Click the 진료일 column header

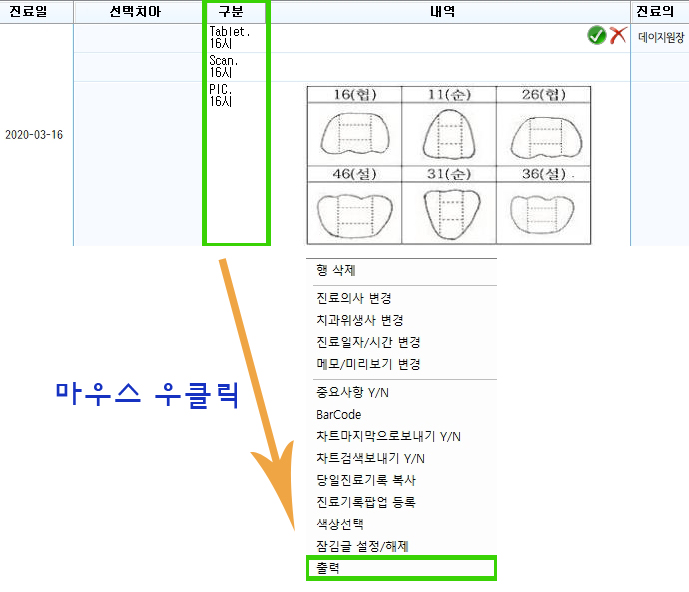pos(36,11)
